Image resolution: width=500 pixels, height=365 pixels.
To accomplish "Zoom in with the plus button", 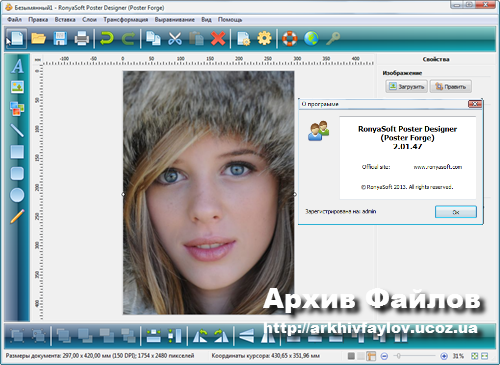I will [444, 356].
